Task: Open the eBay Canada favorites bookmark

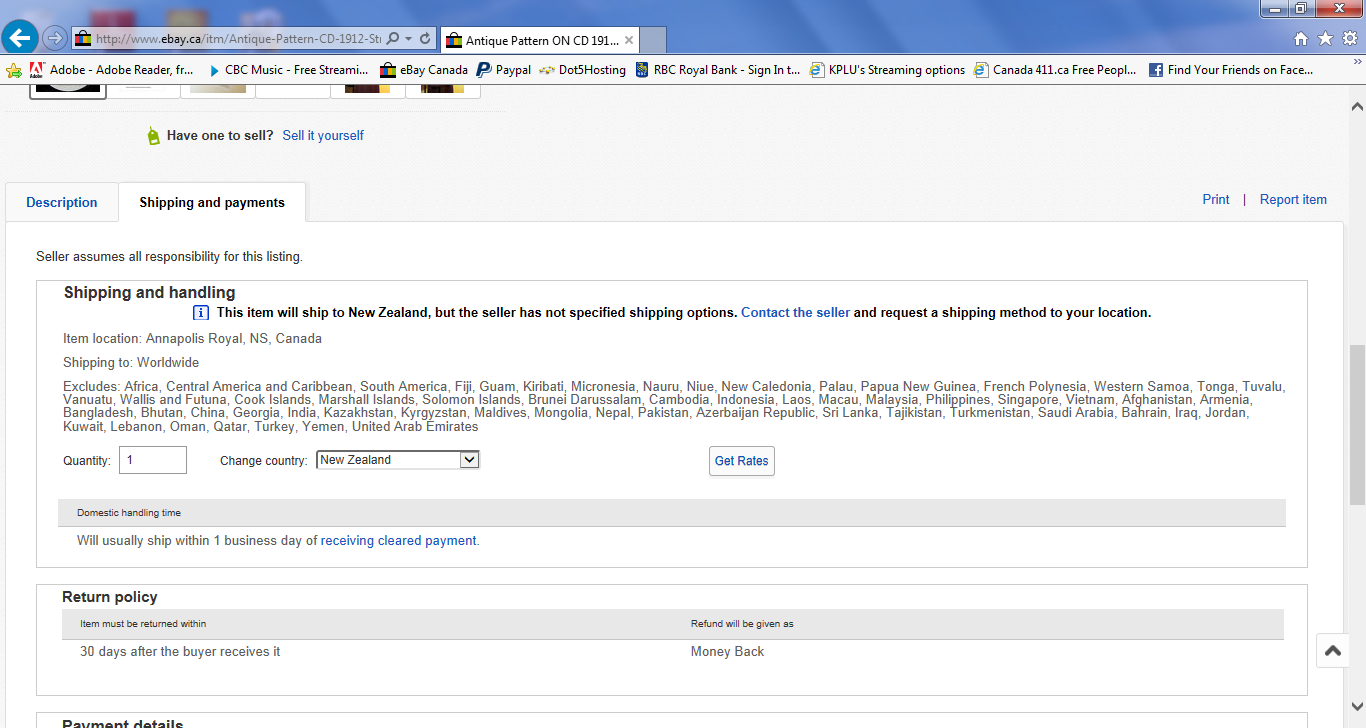Action: (423, 70)
